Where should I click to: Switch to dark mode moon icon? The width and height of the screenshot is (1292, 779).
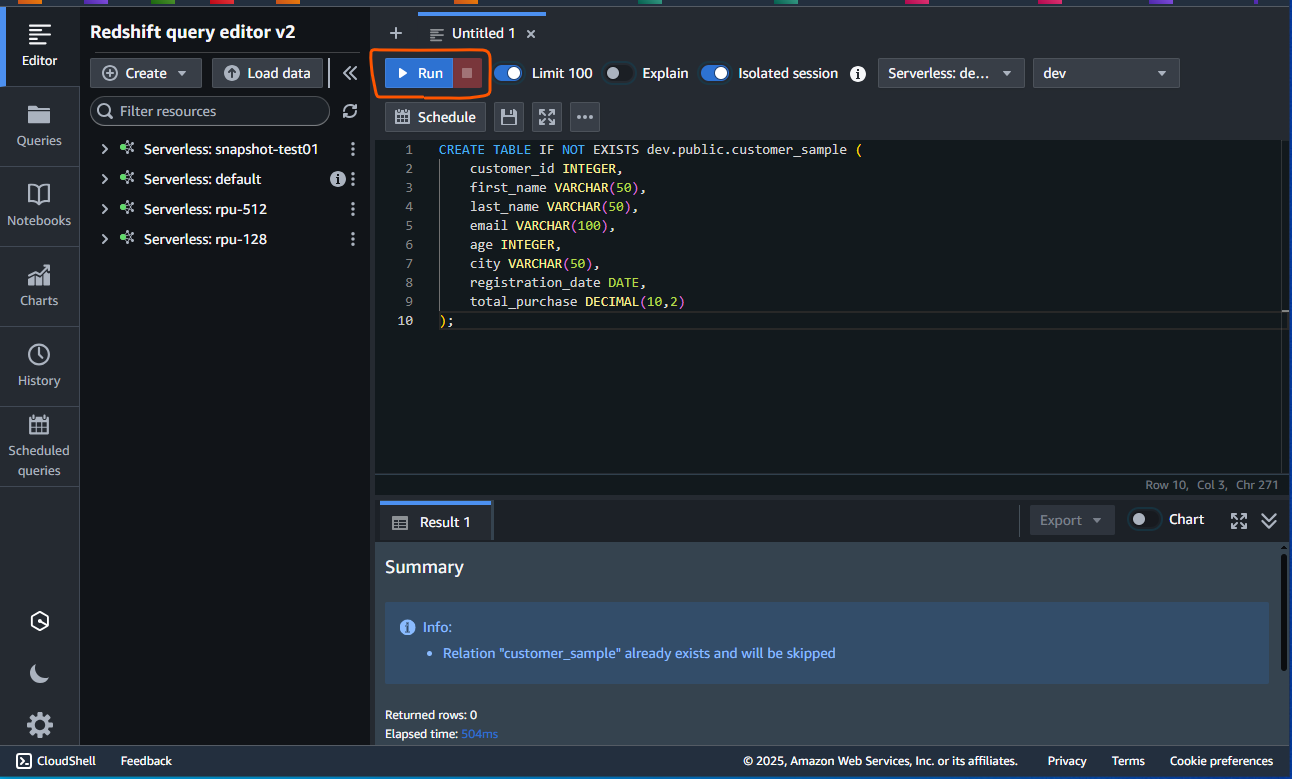click(39, 674)
